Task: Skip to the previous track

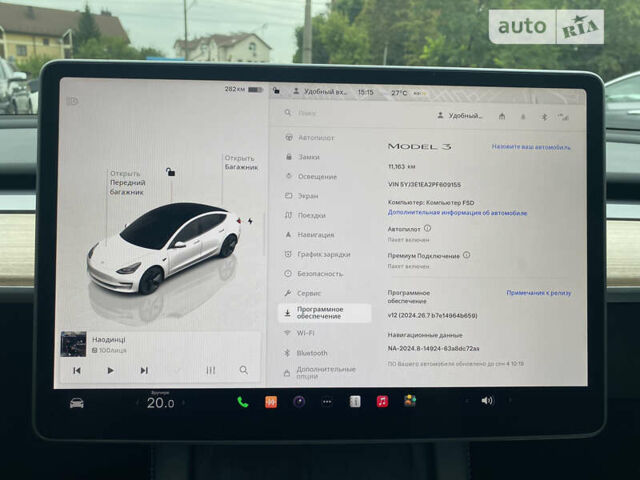Action: pyautogui.click(x=77, y=370)
